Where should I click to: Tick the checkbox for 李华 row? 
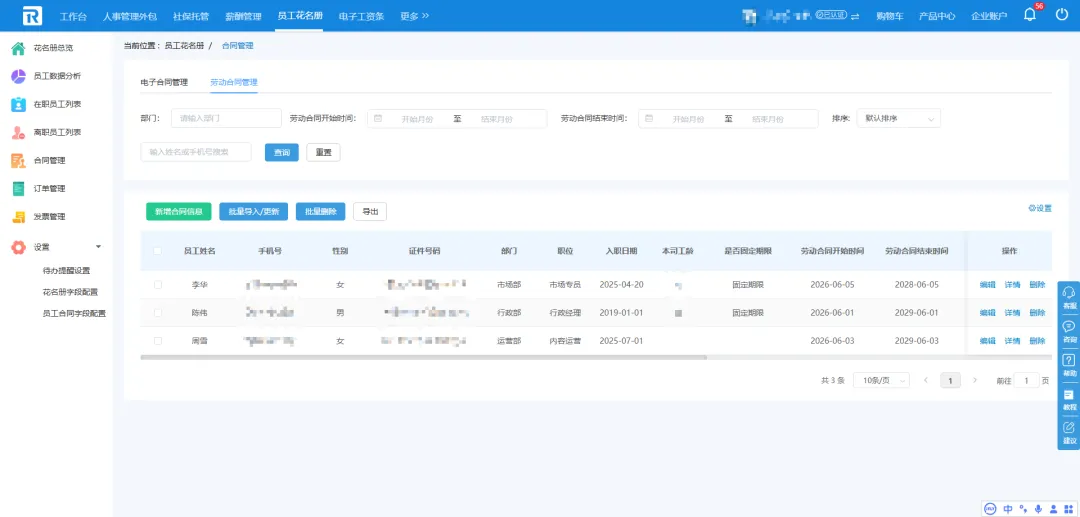coord(158,284)
